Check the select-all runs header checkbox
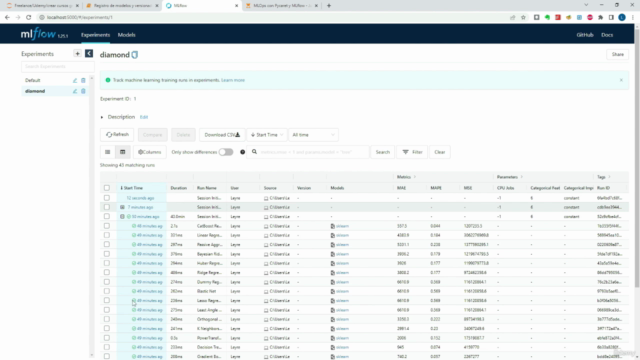The image size is (640, 360). coord(107,188)
